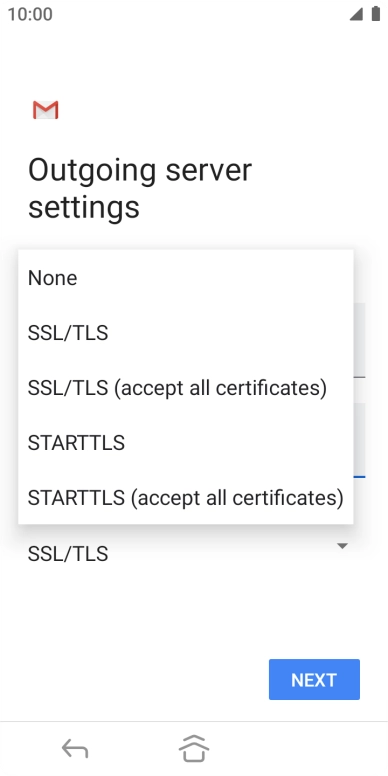This screenshot has width=388, height=776.
Task: Tap the Outgoing server settings heading
Action: pyautogui.click(x=140, y=188)
